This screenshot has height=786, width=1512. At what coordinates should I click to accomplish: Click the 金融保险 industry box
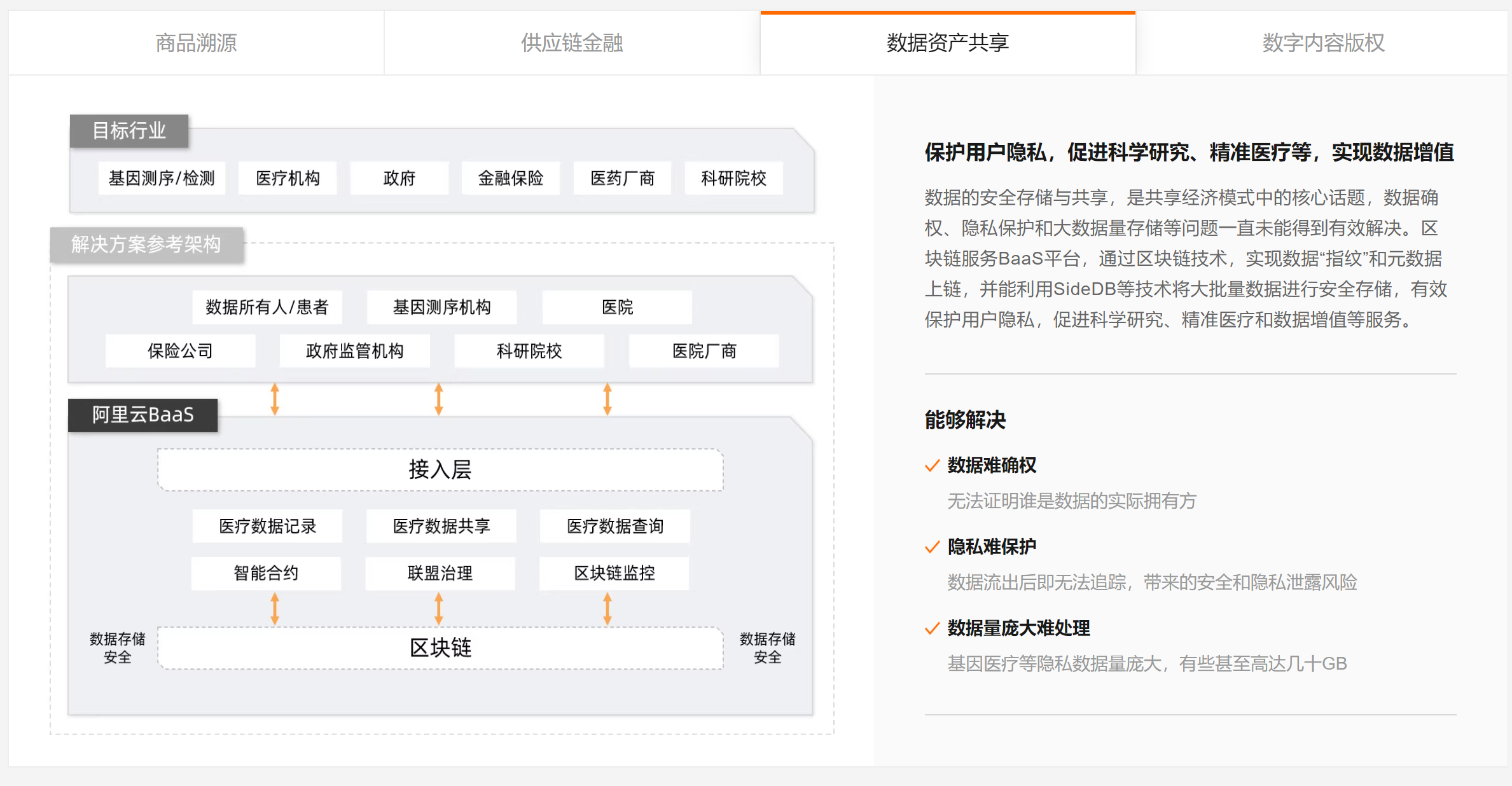(510, 178)
